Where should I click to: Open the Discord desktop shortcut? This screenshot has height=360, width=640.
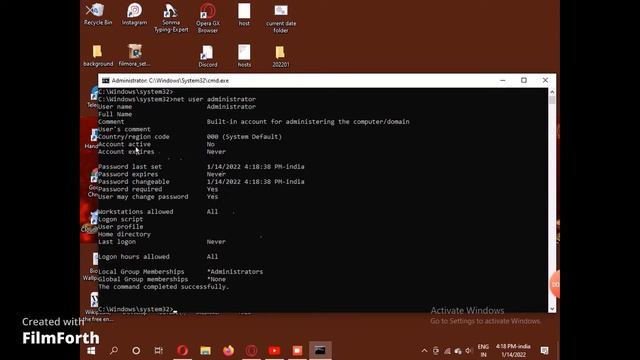pos(208,56)
